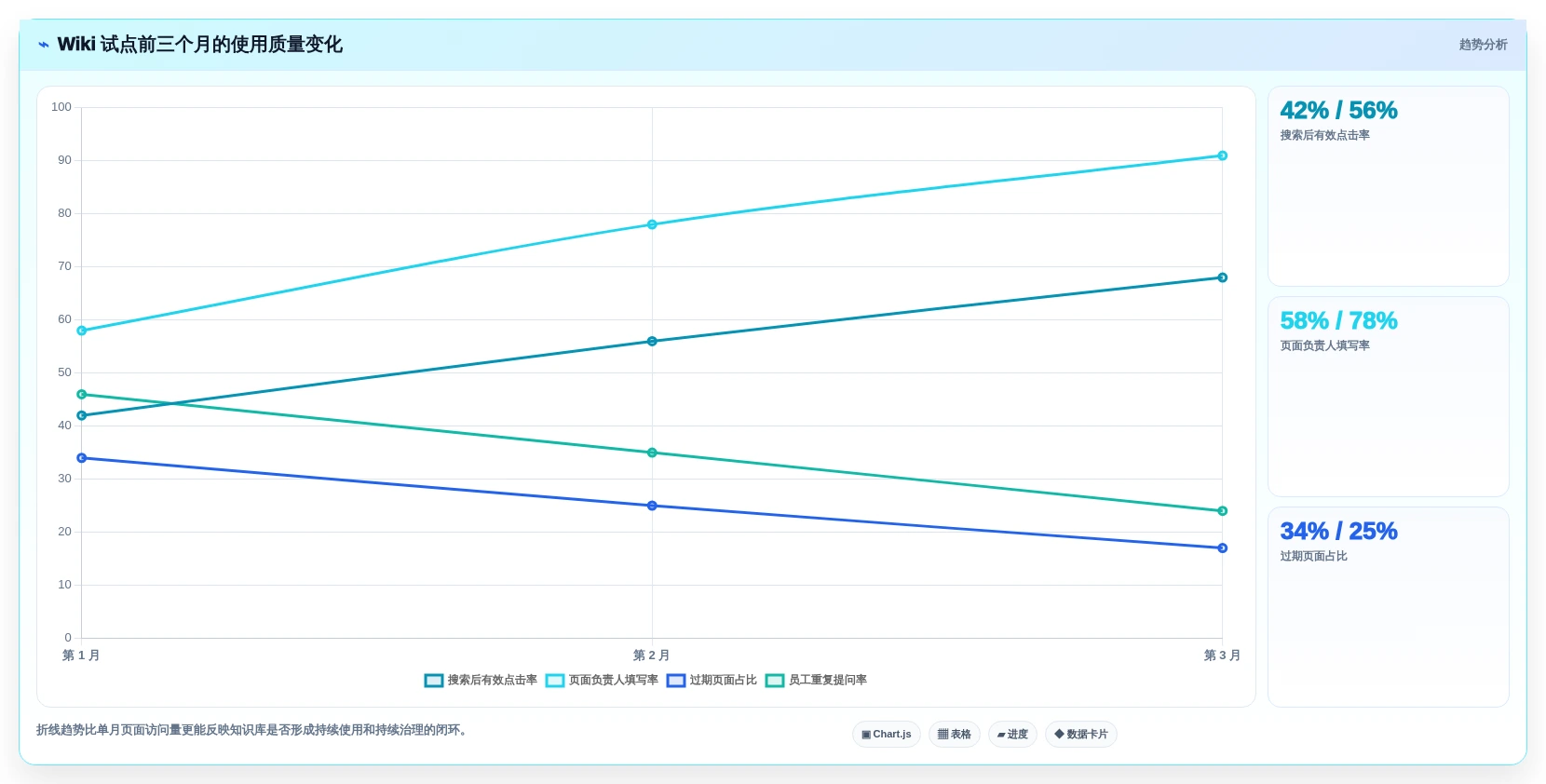Click month 2 point on 页面负责人填写率 line at 78
Image resolution: width=1546 pixels, height=784 pixels.
tap(652, 224)
